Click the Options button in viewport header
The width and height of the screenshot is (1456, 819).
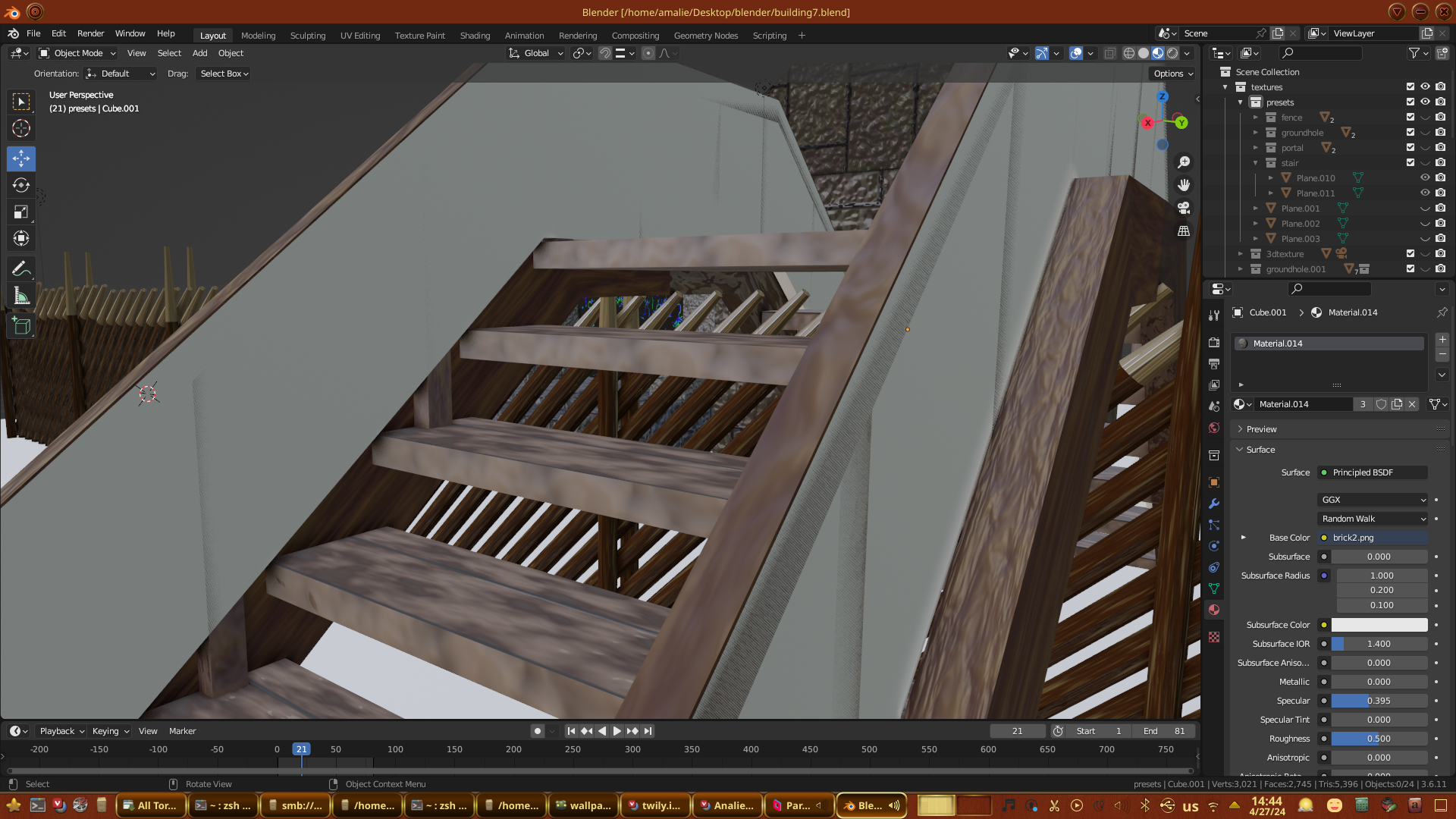[1173, 74]
